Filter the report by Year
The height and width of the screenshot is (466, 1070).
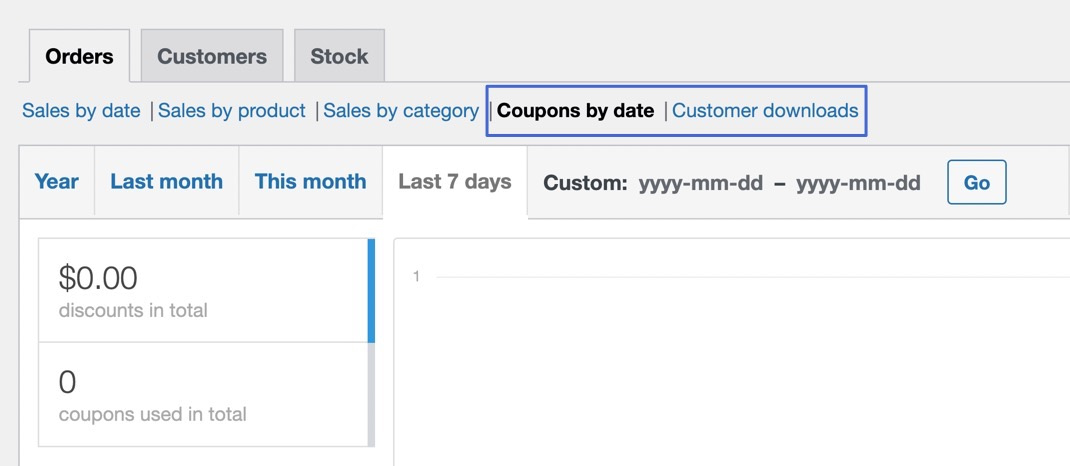click(x=57, y=182)
